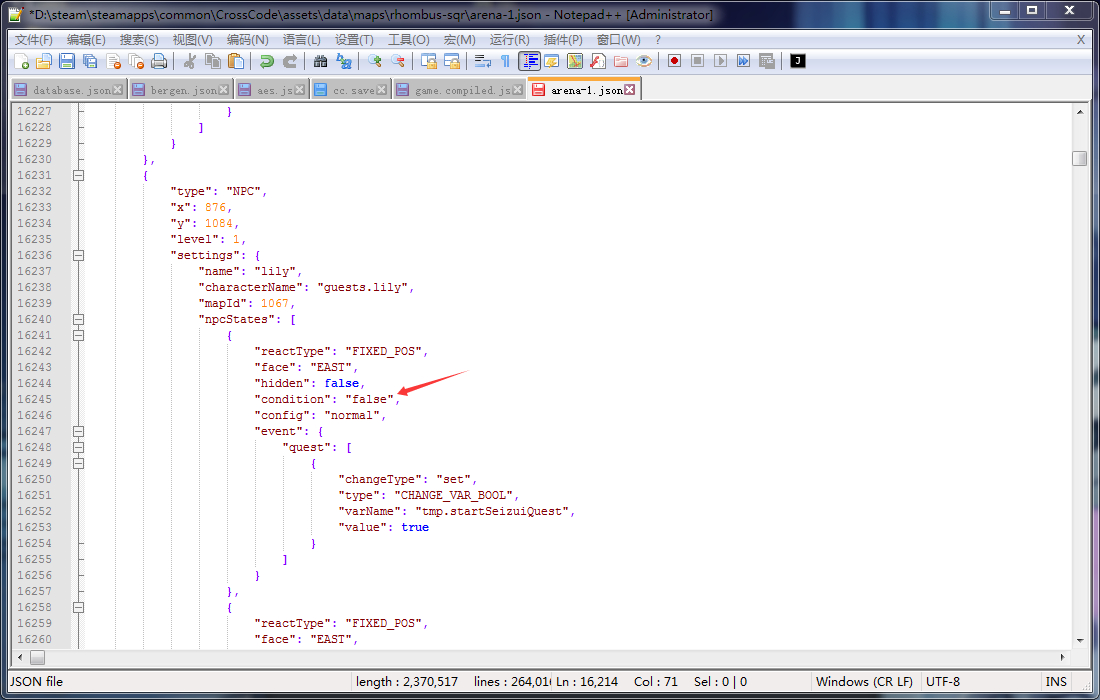Image resolution: width=1100 pixels, height=700 pixels.
Task: Toggle word wrap toolbar button
Action: pos(482,61)
